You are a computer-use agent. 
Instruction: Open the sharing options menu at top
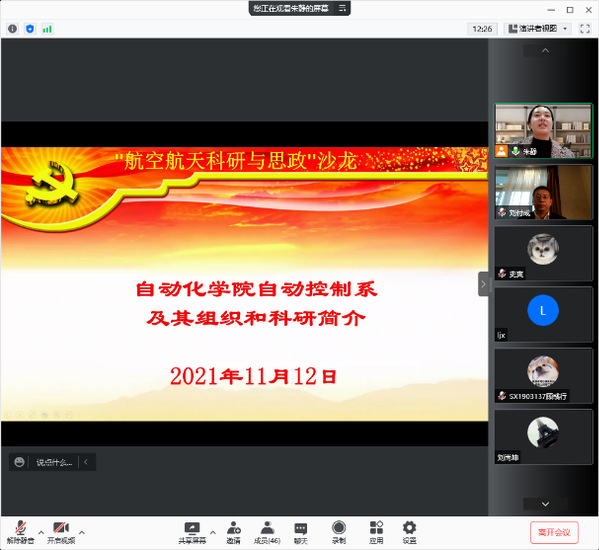coord(342,8)
